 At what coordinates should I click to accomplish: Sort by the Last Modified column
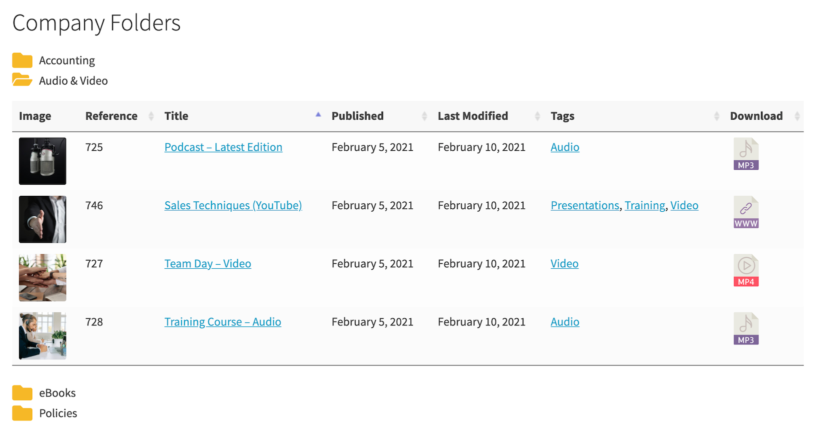coord(472,116)
